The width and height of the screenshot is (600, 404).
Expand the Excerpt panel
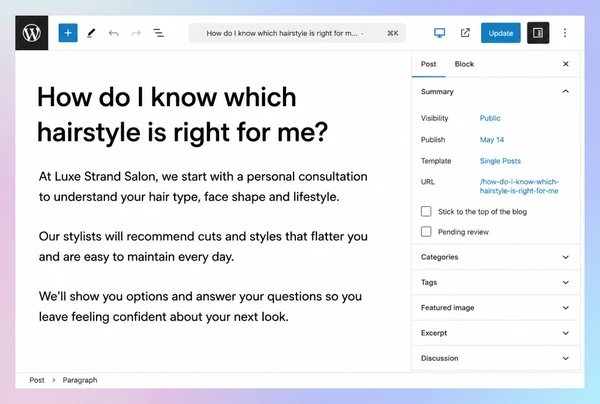pyautogui.click(x=496, y=333)
